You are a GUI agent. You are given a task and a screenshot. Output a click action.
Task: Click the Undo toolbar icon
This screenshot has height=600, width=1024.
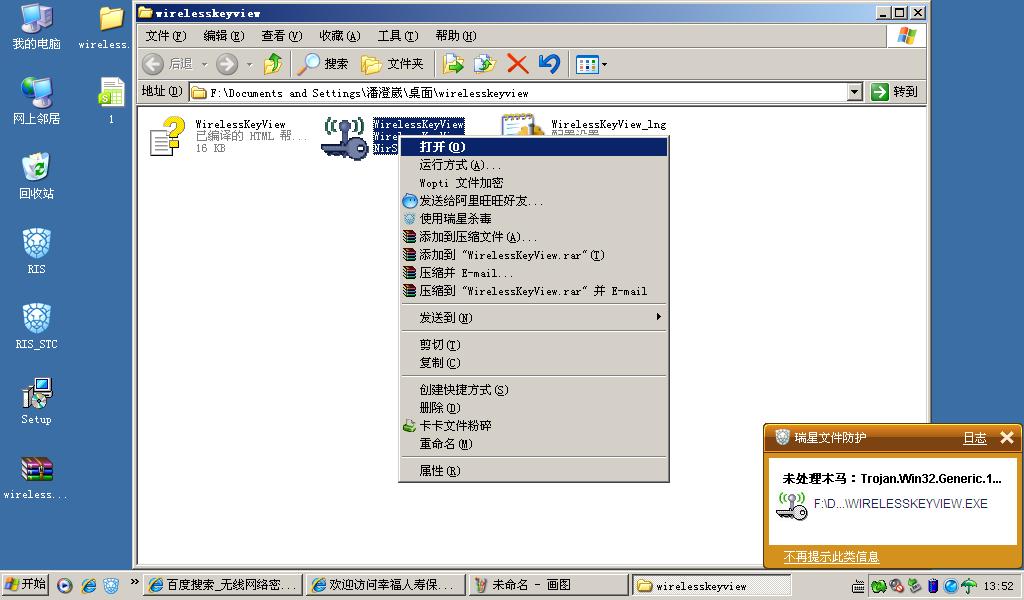549,64
